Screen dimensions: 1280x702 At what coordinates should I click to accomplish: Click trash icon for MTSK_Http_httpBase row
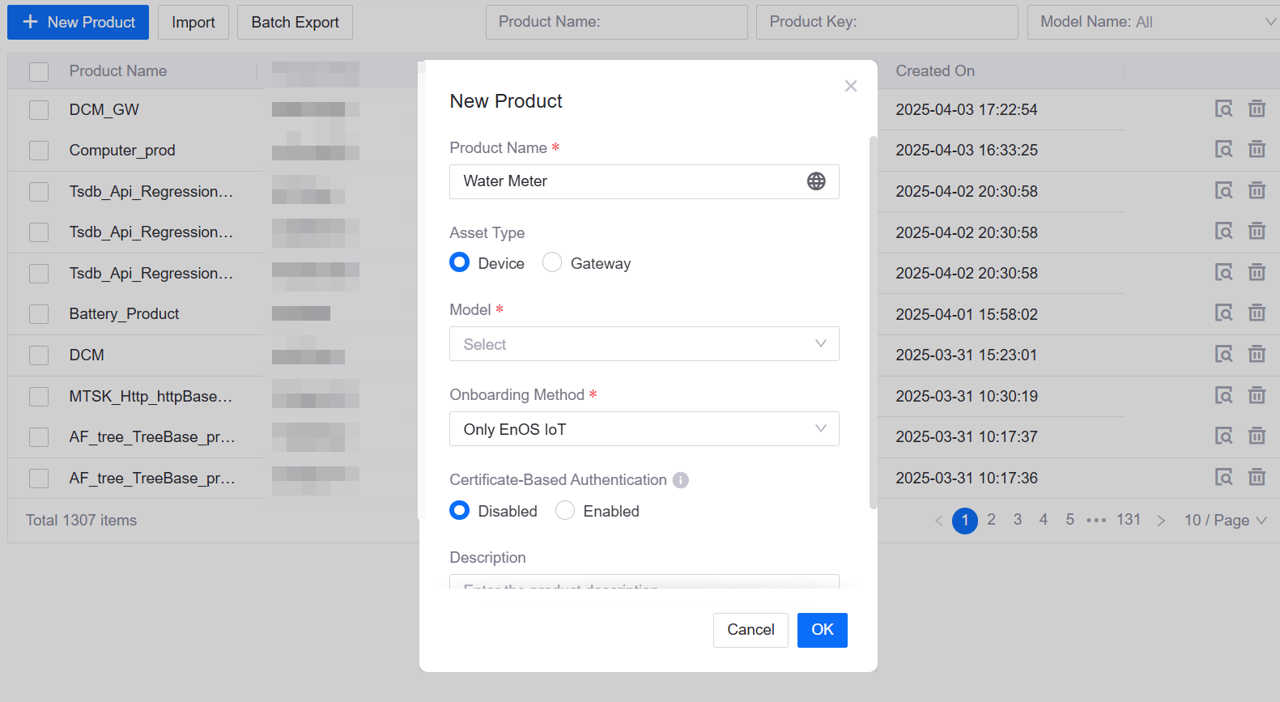tap(1257, 395)
